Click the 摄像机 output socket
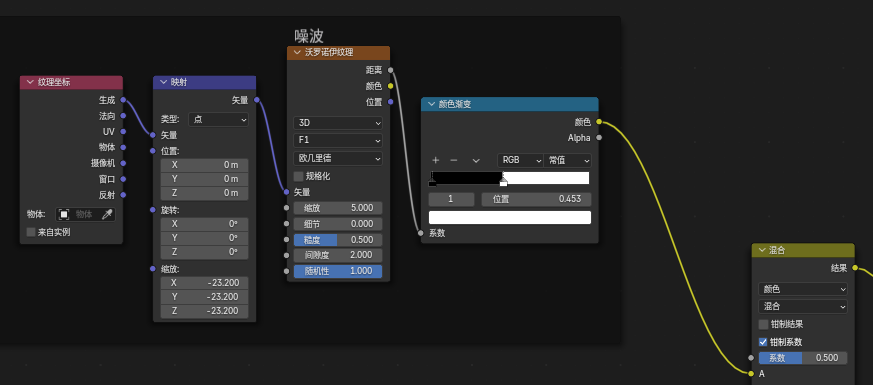Screen dimensions: 873x385 pyautogui.click(x=123, y=163)
